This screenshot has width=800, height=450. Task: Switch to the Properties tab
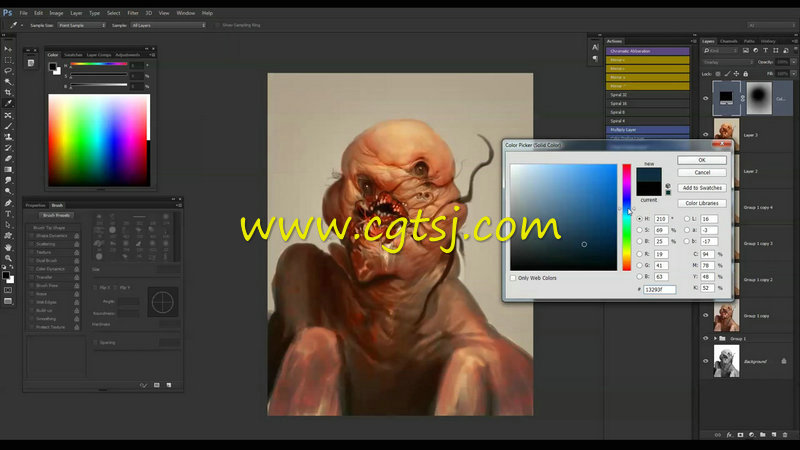coord(36,205)
